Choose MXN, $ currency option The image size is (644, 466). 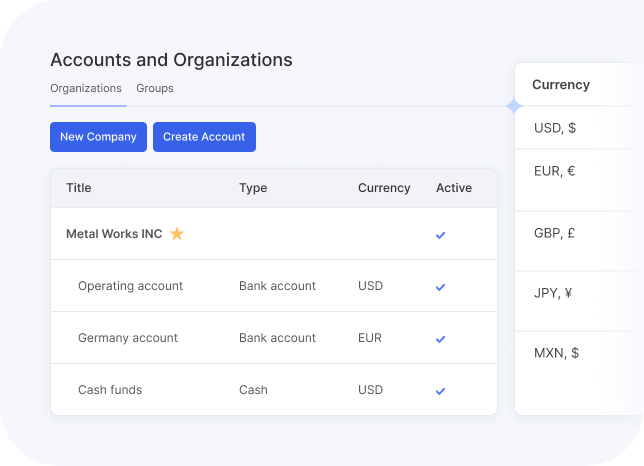pos(556,353)
